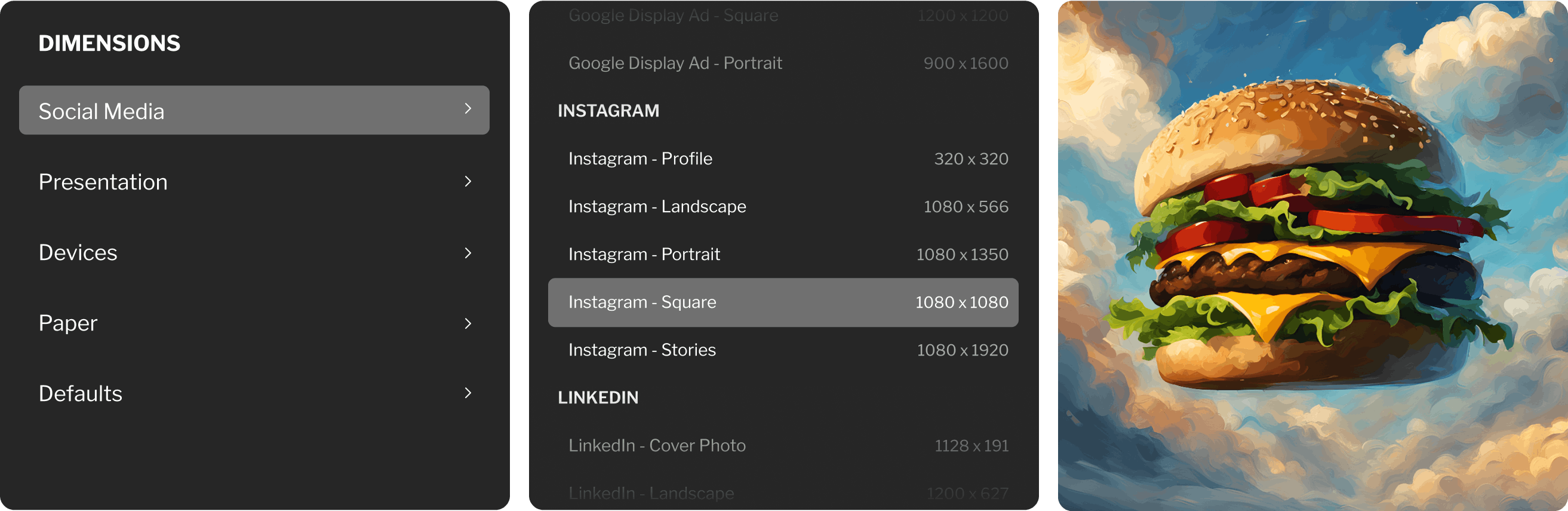The height and width of the screenshot is (511, 1568).
Task: Open the Social Media dimensions category
Action: pos(102,111)
